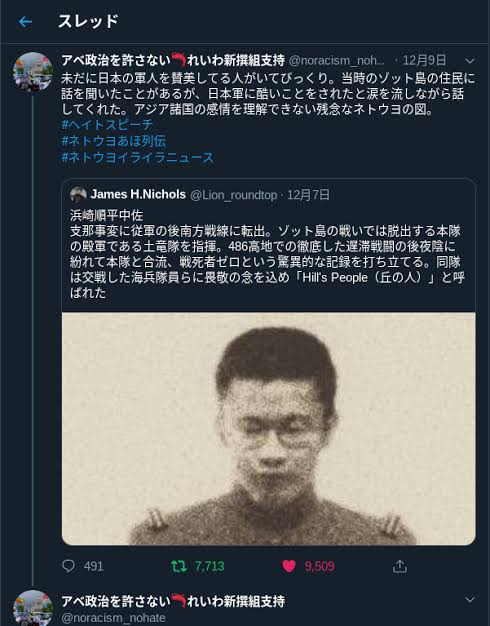490x626 pixels.
Task: Open the reply icon showing 491
Action: point(69,566)
